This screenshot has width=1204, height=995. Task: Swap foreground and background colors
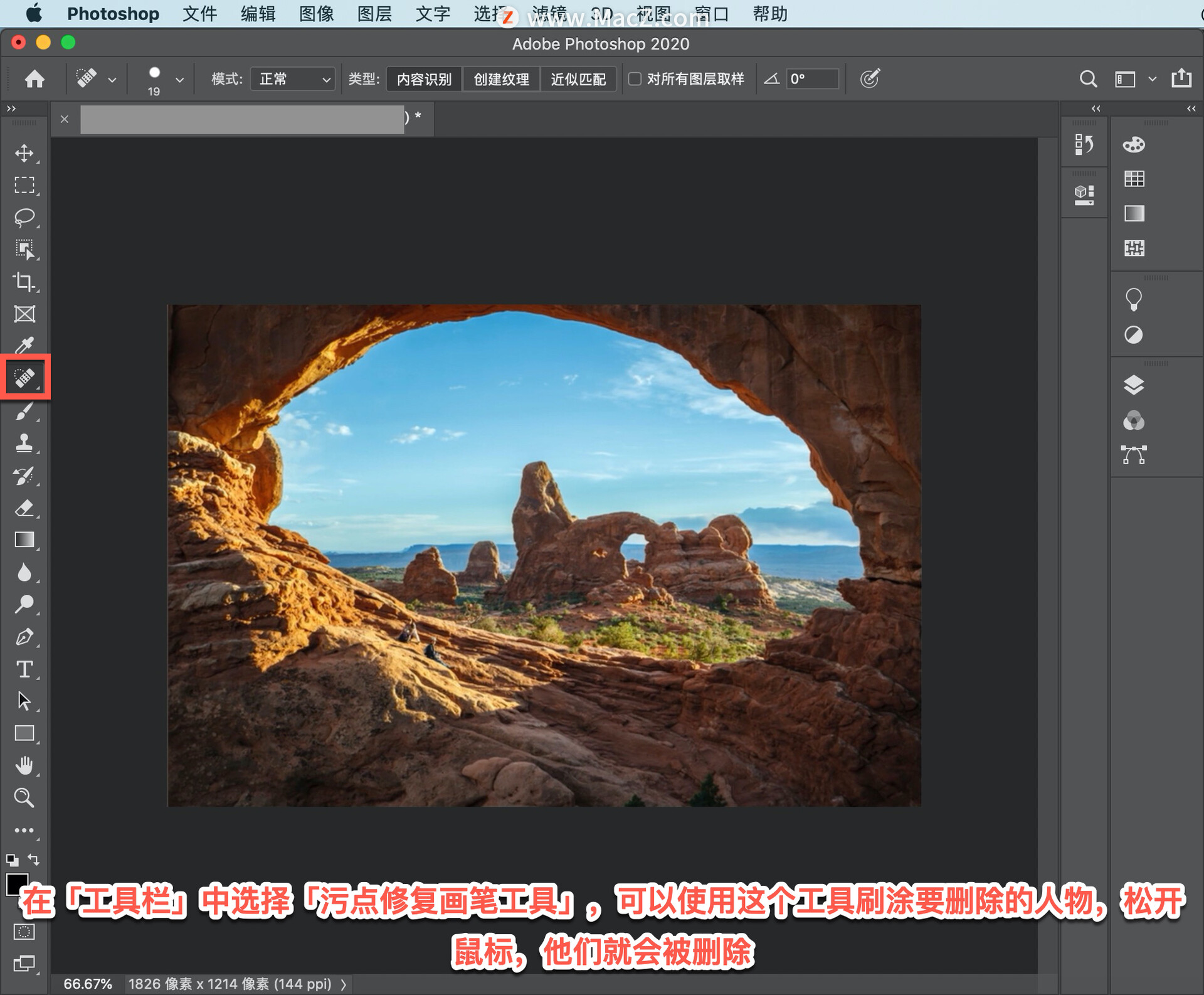(x=34, y=859)
